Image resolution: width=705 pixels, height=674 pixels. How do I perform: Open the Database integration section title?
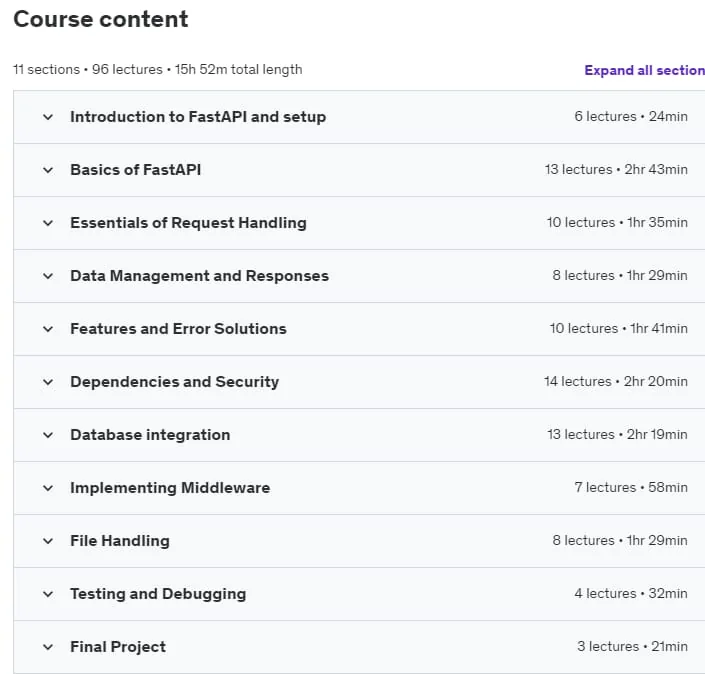(150, 435)
